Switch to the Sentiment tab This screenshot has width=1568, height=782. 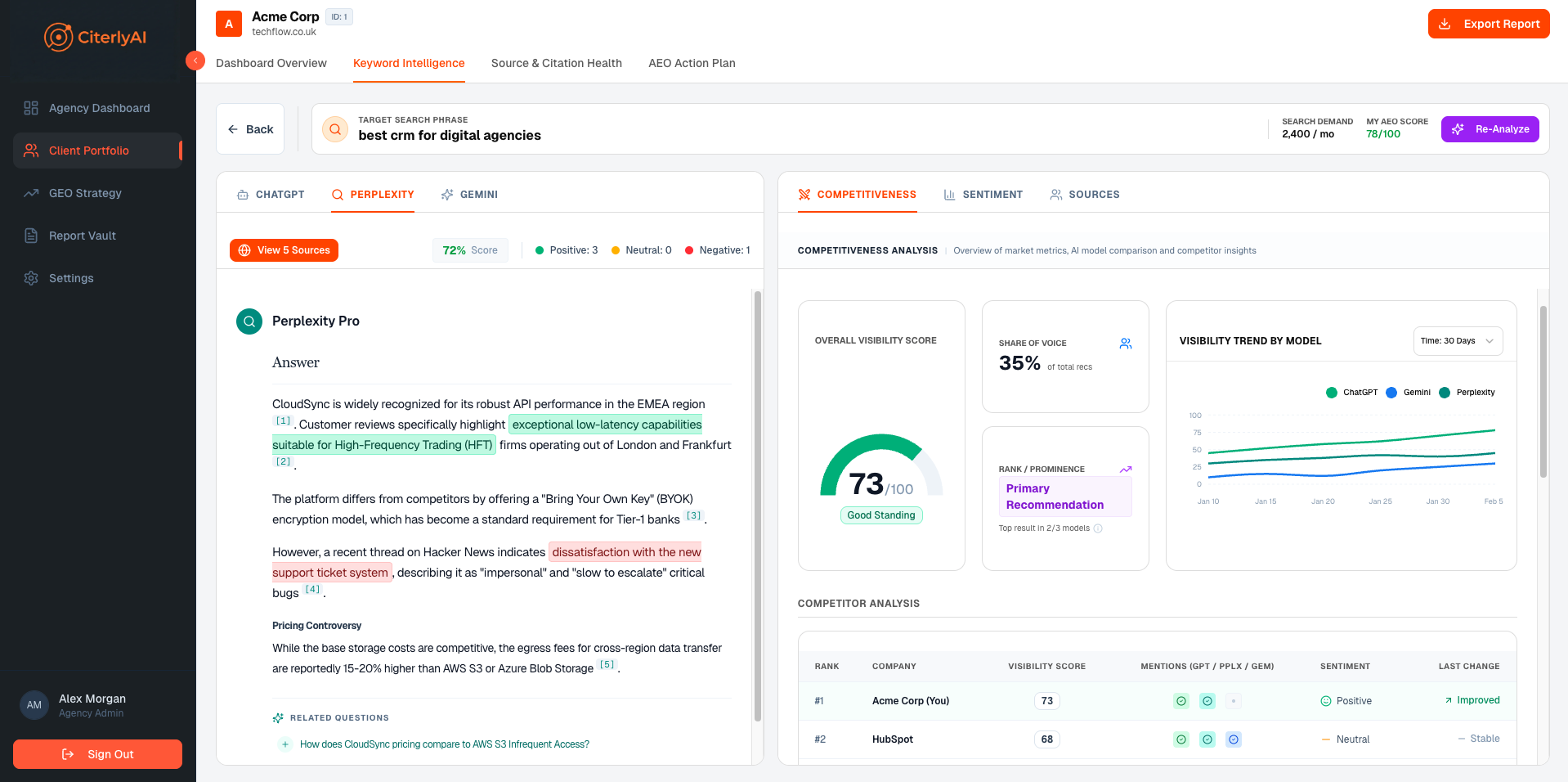point(983,195)
